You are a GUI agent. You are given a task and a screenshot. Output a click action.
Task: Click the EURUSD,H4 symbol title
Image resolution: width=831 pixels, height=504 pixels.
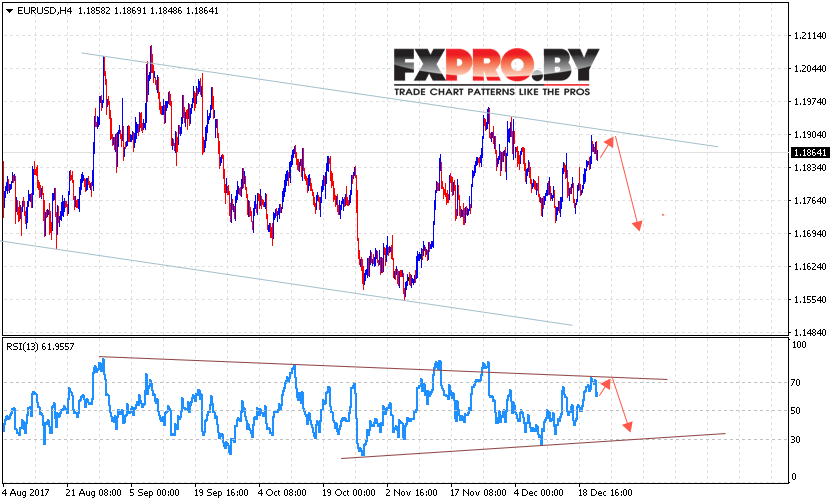tap(45, 11)
